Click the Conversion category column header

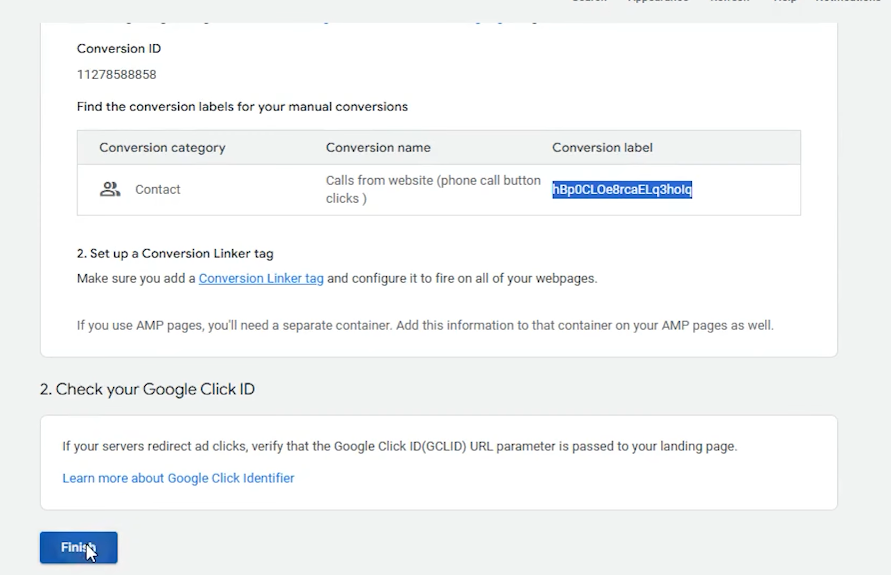162,148
